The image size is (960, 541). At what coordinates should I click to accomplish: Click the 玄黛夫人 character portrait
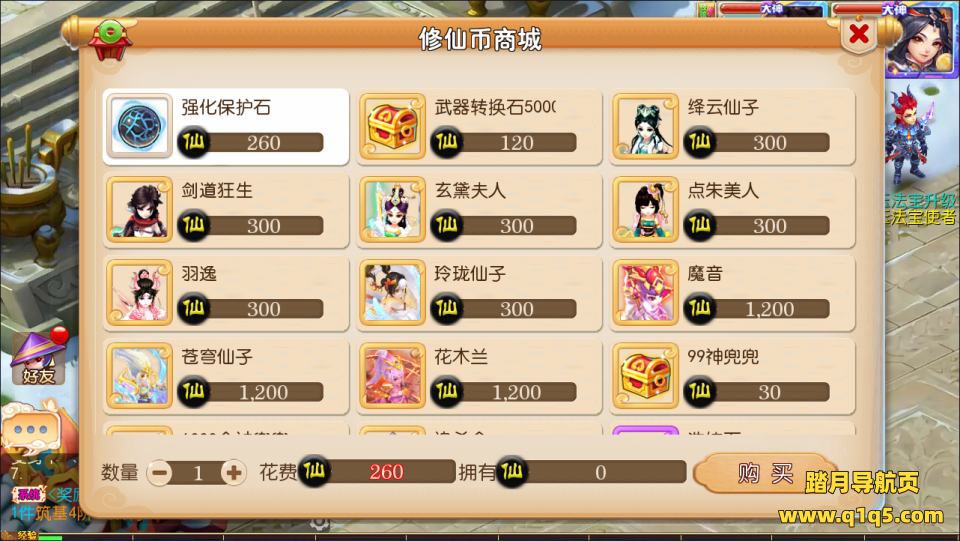tap(392, 209)
